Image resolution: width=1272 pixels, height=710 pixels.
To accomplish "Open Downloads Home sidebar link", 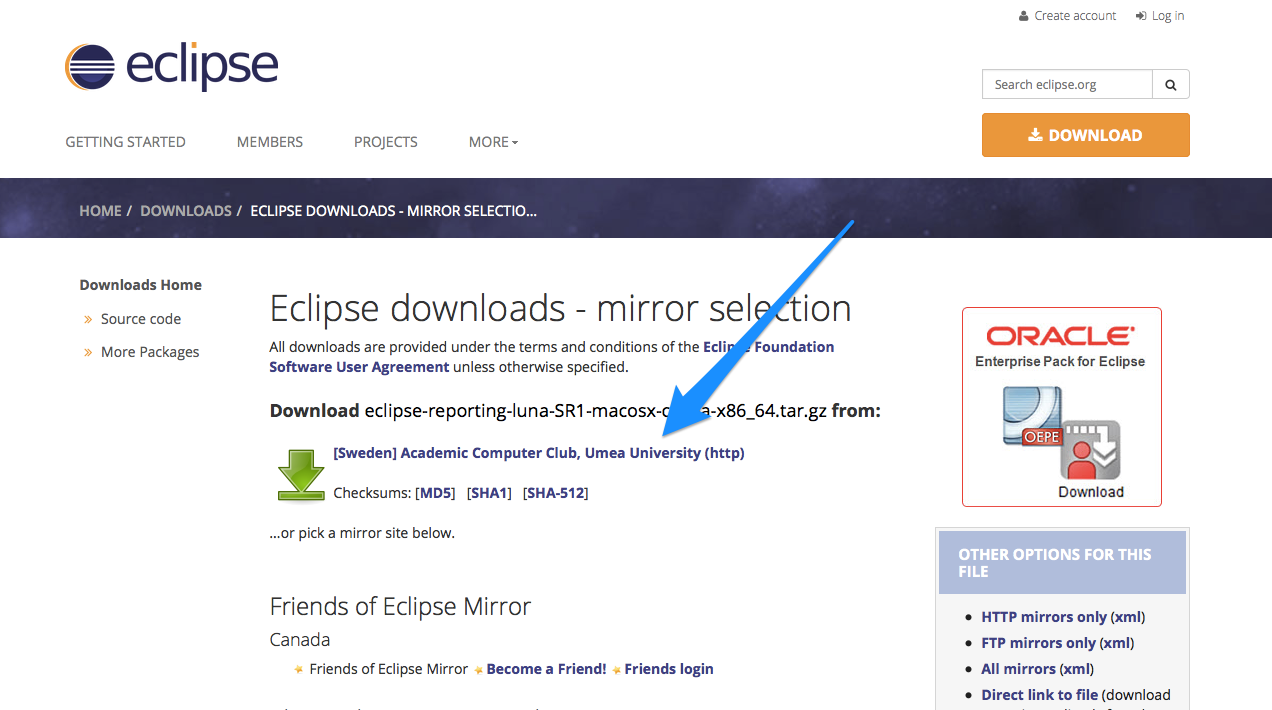I will click(x=141, y=285).
